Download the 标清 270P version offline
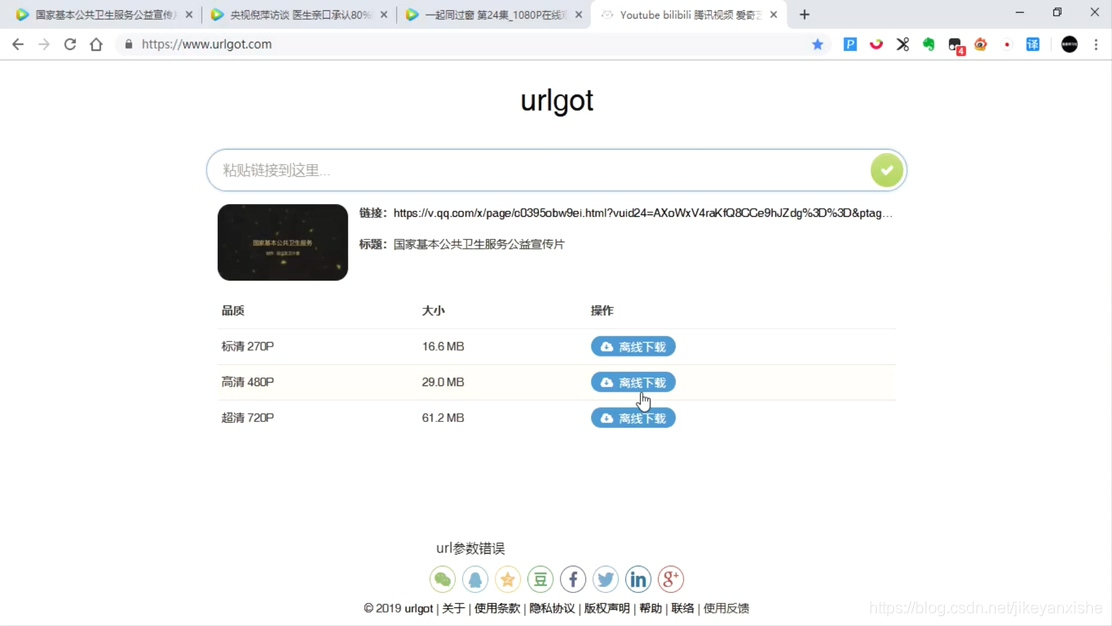Screen dimensions: 1112x626 click(633, 347)
